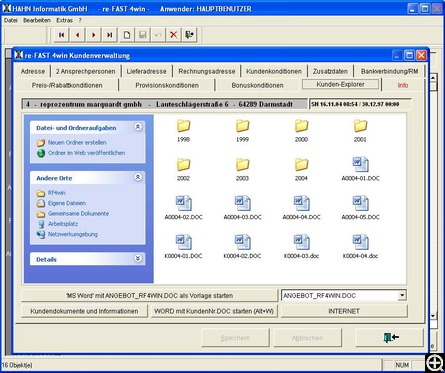Open the Extras menu
Image resolution: width=445 pixels, height=373 pixels.
64,20
